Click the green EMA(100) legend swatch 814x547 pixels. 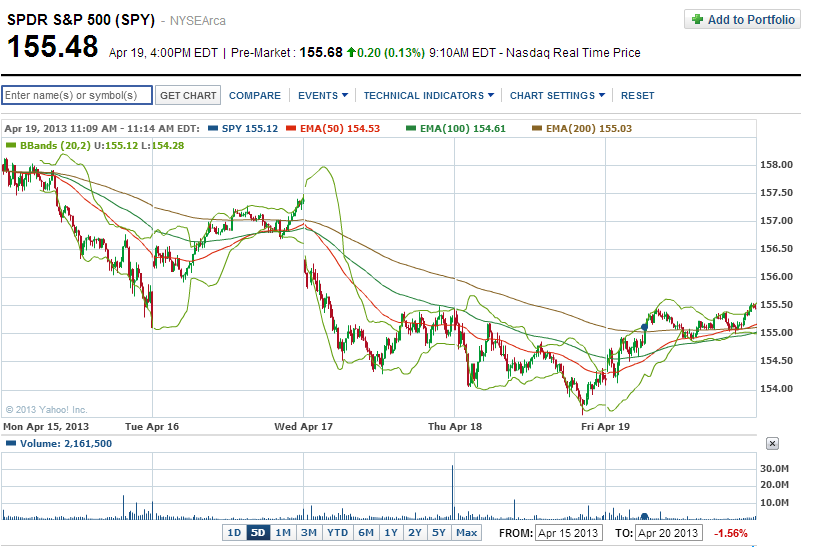point(411,129)
